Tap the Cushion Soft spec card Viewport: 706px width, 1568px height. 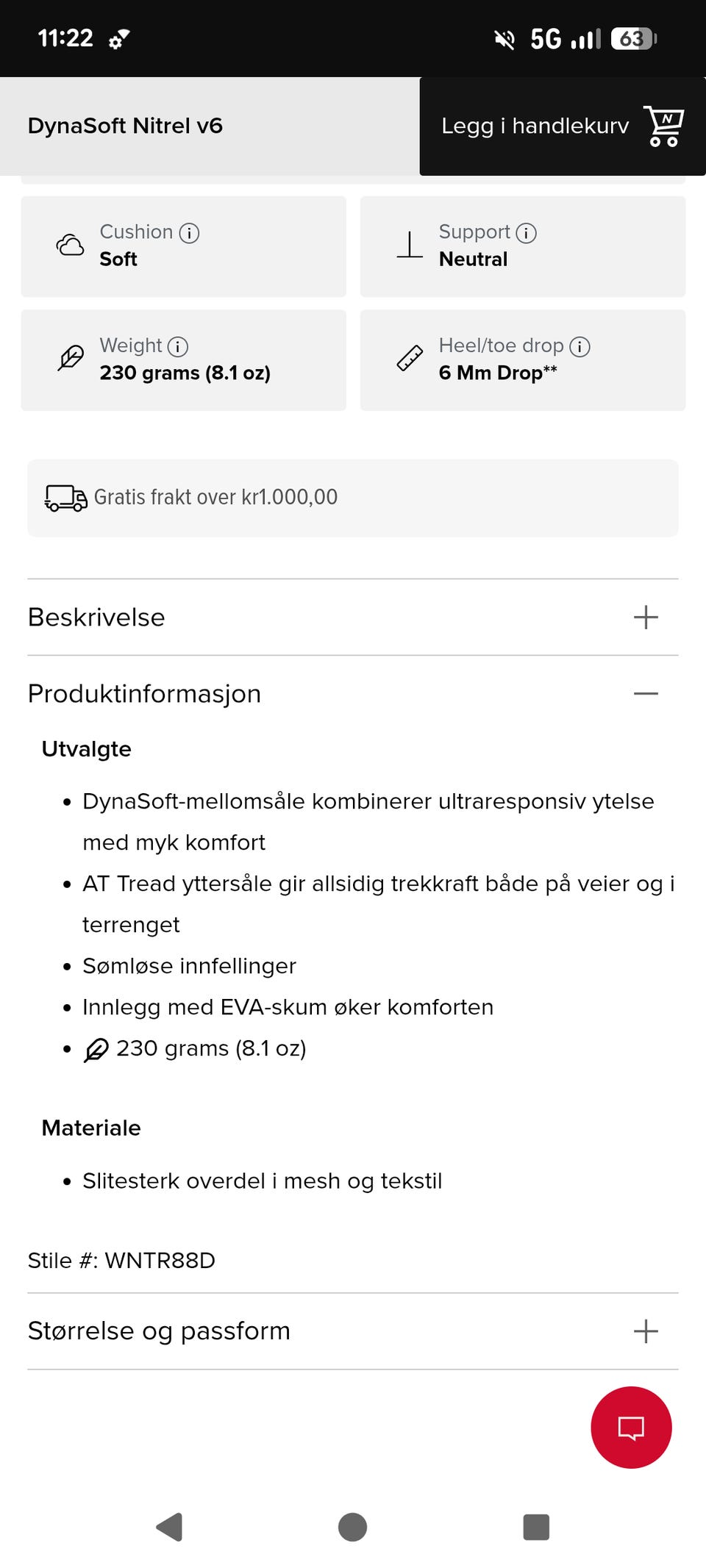point(184,246)
